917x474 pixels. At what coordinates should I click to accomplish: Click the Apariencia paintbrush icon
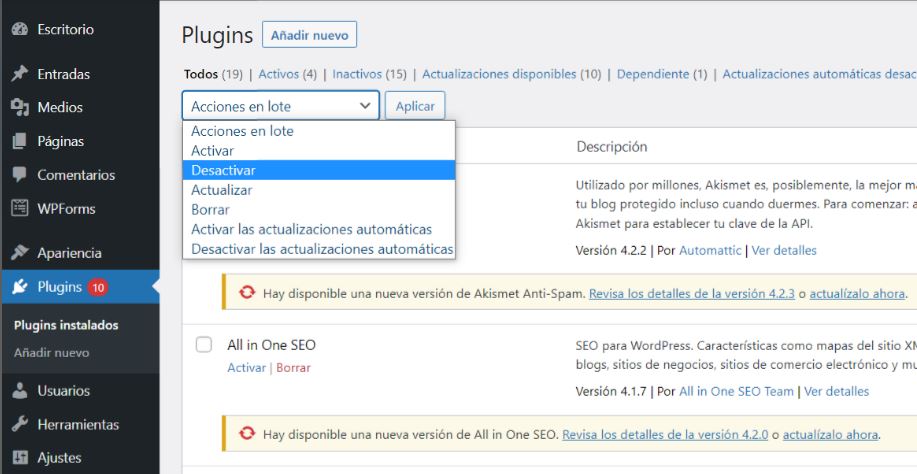[x=19, y=253]
